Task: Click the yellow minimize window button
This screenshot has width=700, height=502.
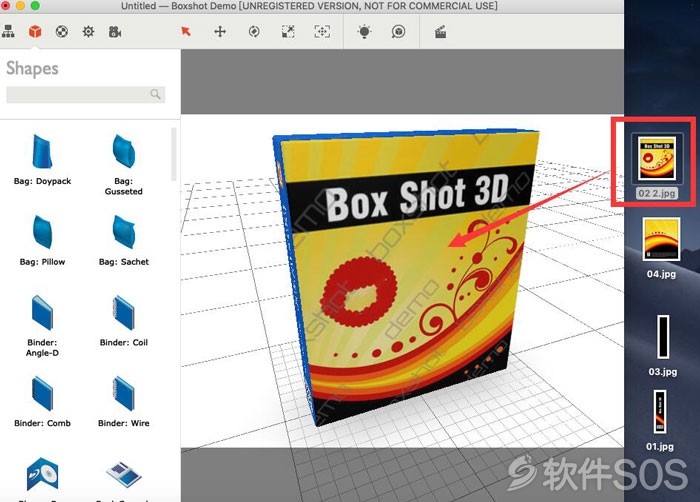Action: coord(21,6)
